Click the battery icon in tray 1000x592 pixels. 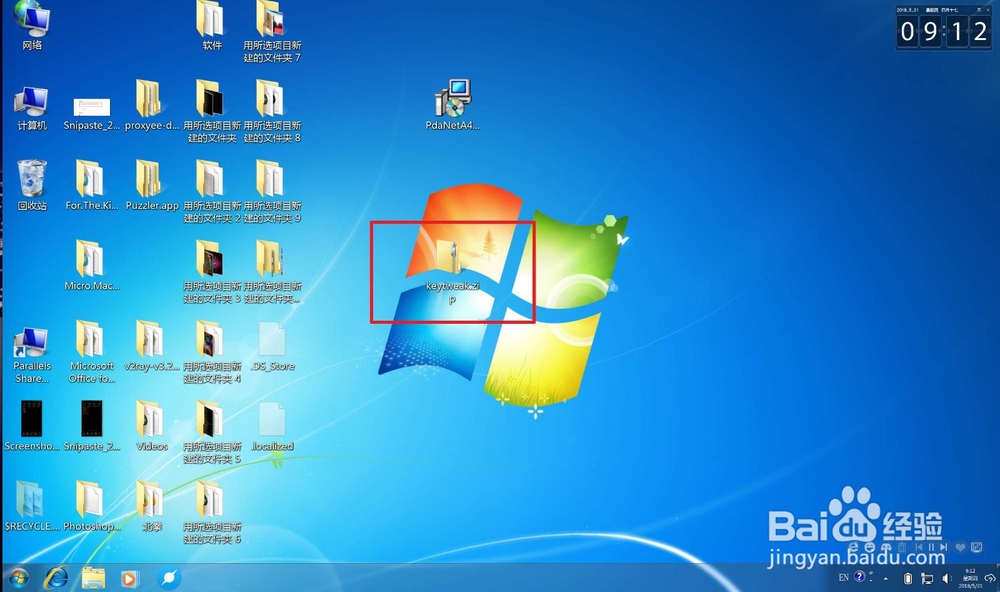tap(908, 579)
